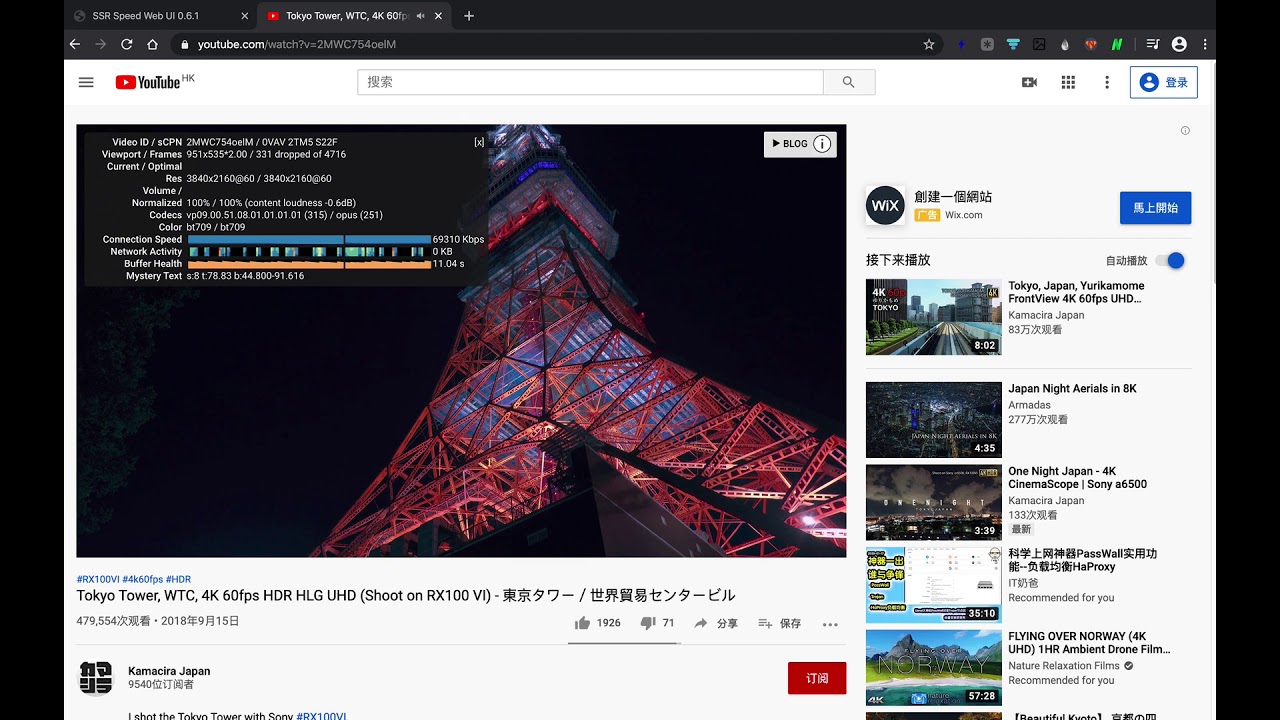
Task: Open the YouTube hamburger guide menu
Action: (86, 82)
